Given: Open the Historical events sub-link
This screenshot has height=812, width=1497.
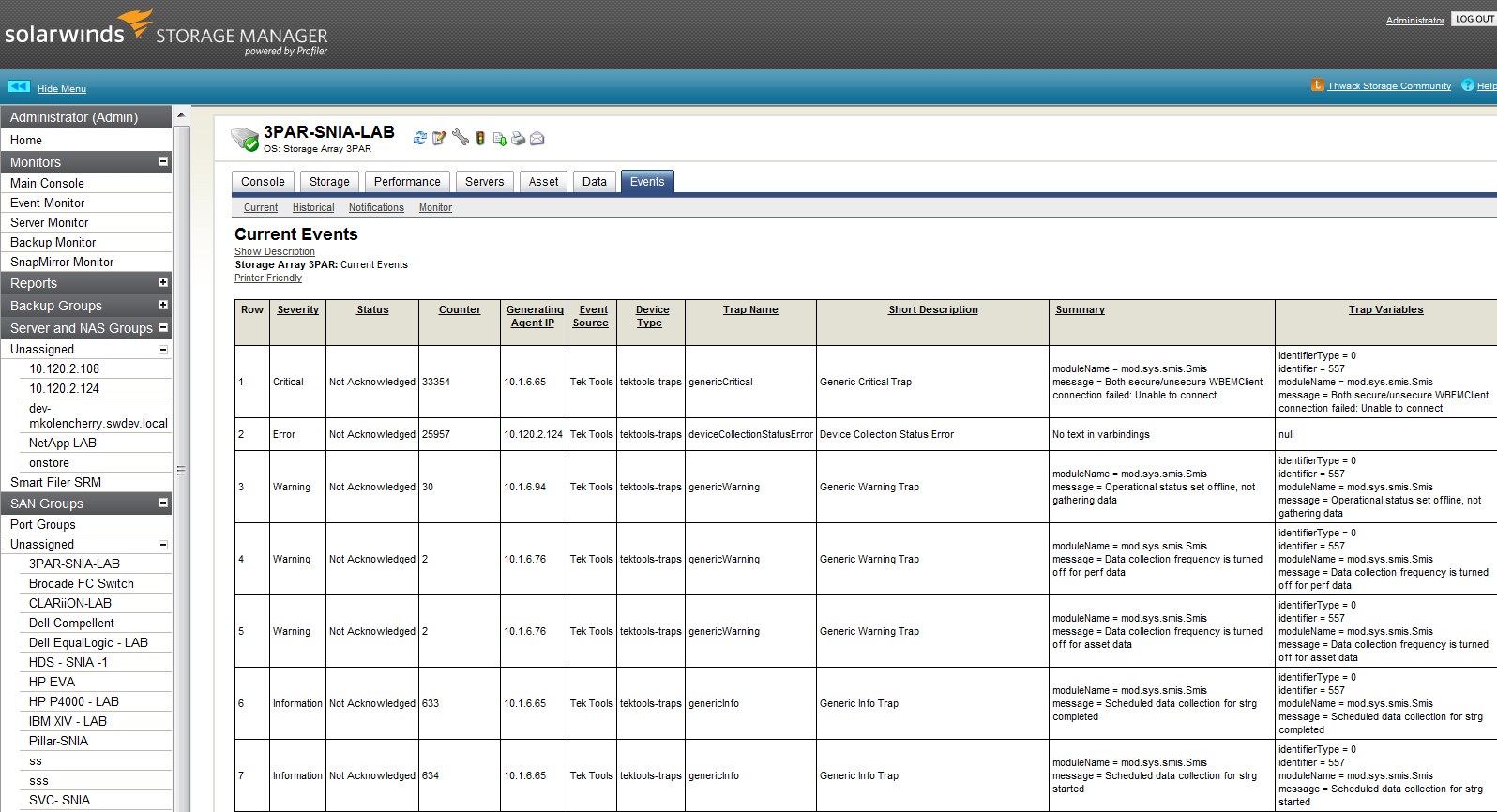Looking at the screenshot, I should pyautogui.click(x=313, y=208).
